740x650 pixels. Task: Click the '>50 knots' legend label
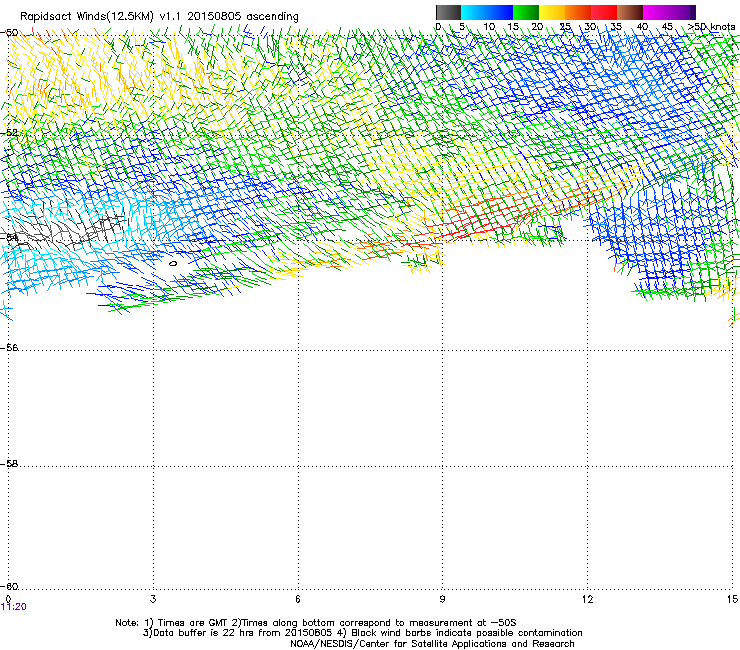pos(711,27)
